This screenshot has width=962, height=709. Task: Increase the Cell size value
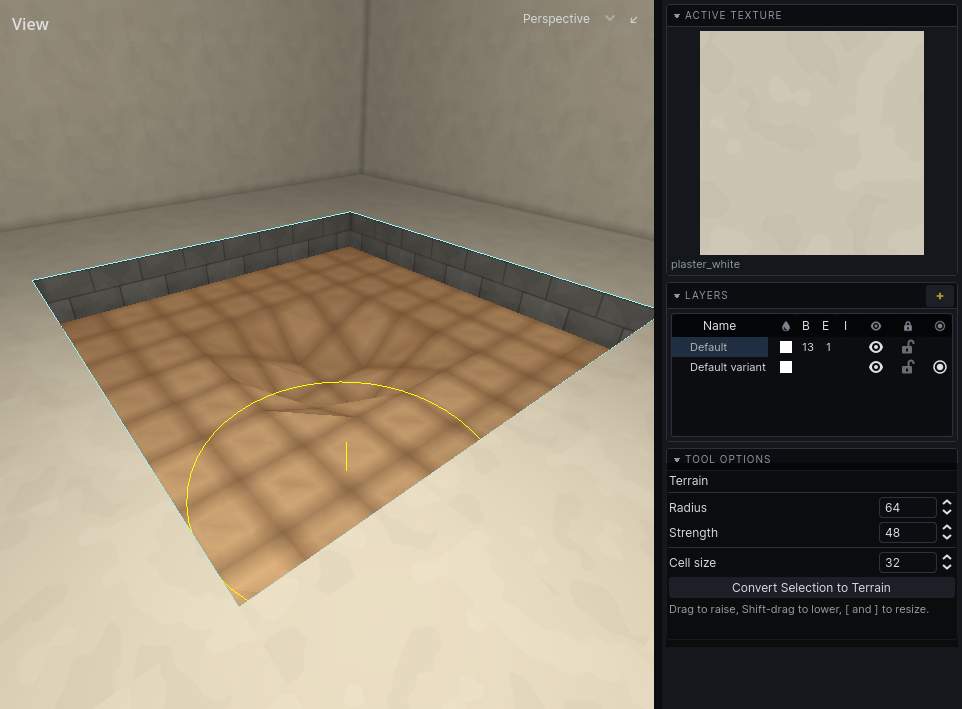[x=947, y=558]
